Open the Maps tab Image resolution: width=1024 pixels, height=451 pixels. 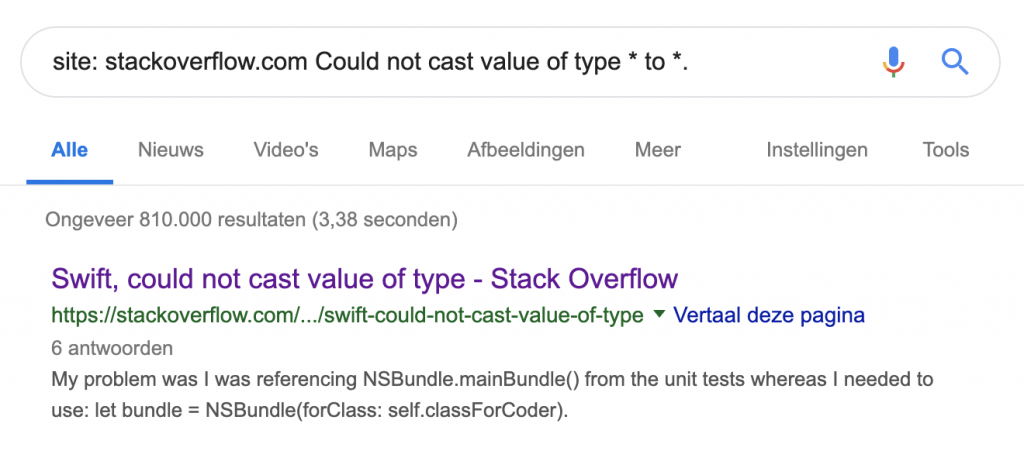click(393, 150)
